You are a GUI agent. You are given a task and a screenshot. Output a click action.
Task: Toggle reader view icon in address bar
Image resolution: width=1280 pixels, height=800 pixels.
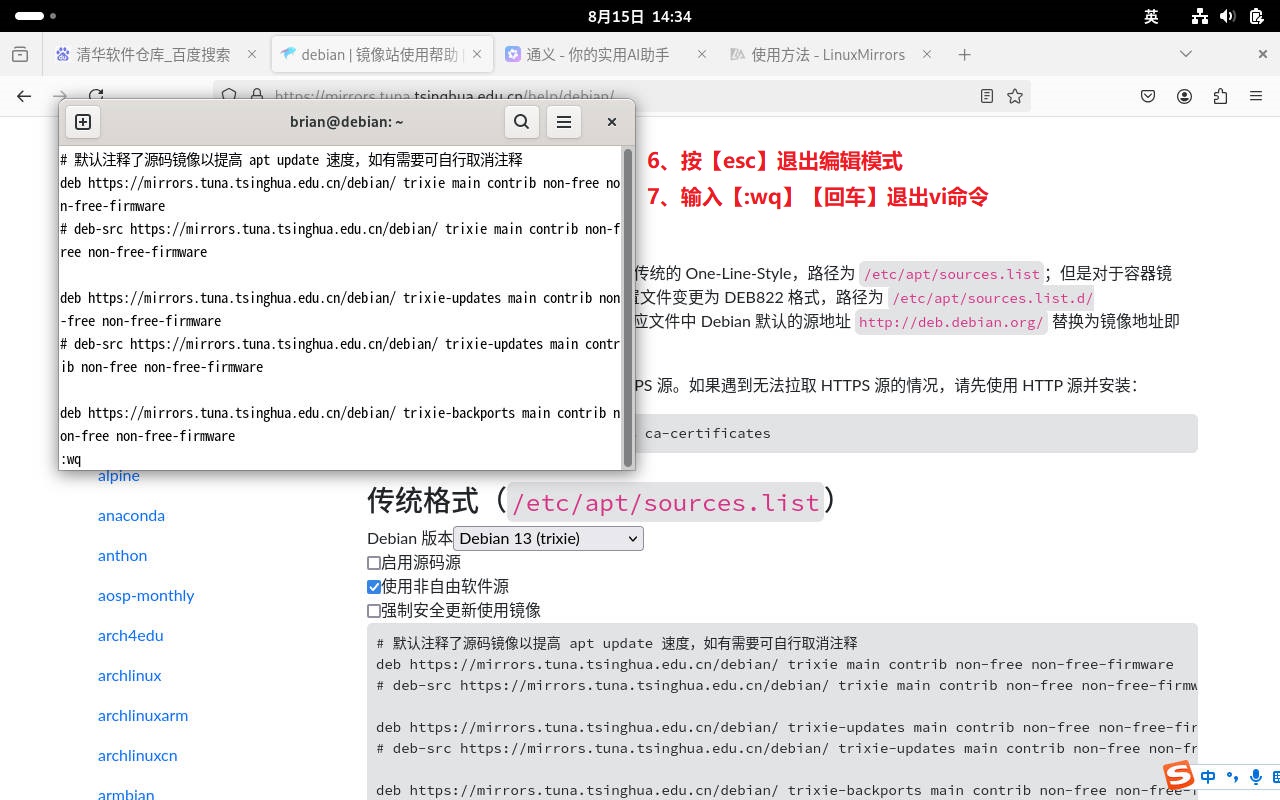pos(987,96)
